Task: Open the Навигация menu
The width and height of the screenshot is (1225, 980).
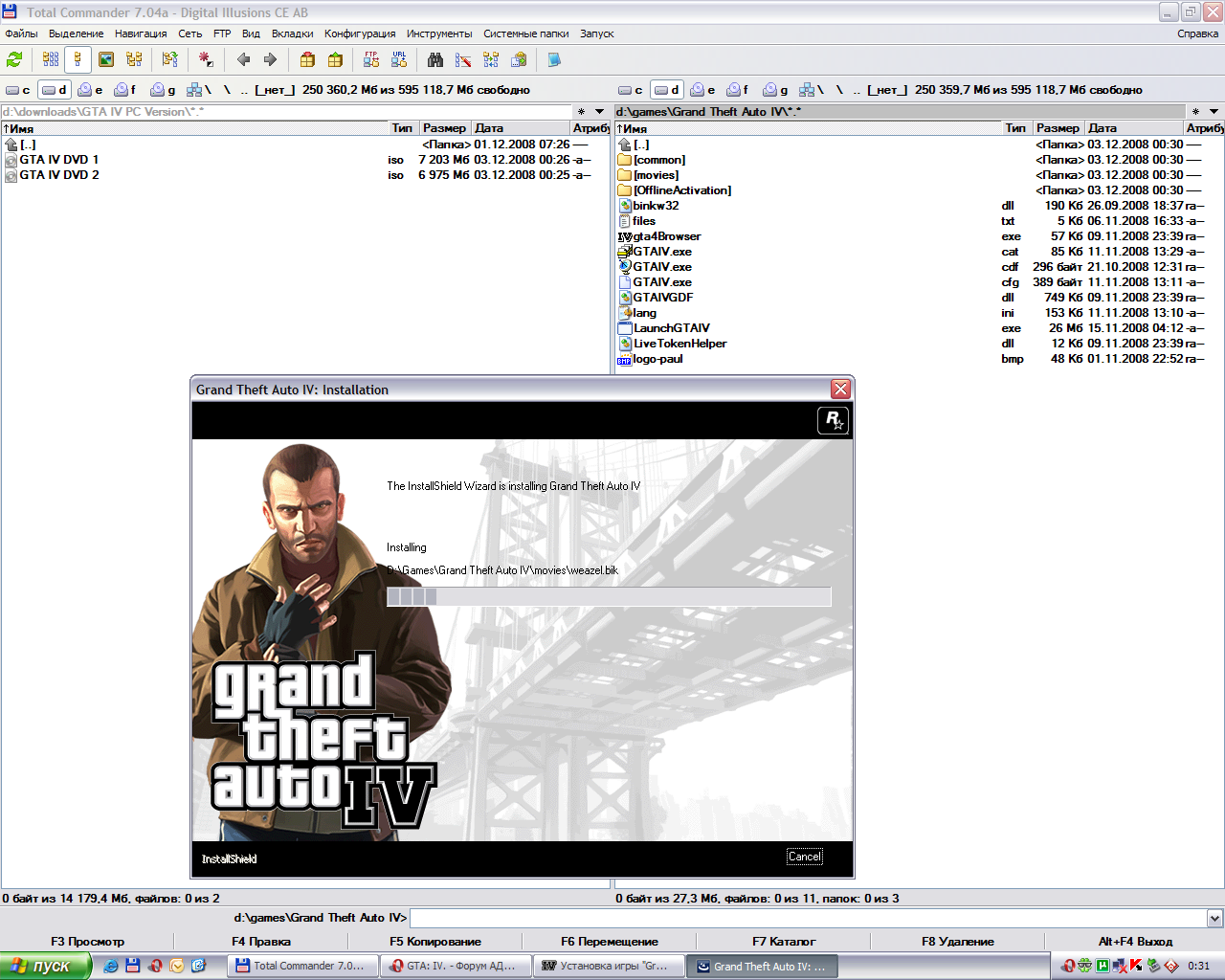Action: (x=141, y=33)
